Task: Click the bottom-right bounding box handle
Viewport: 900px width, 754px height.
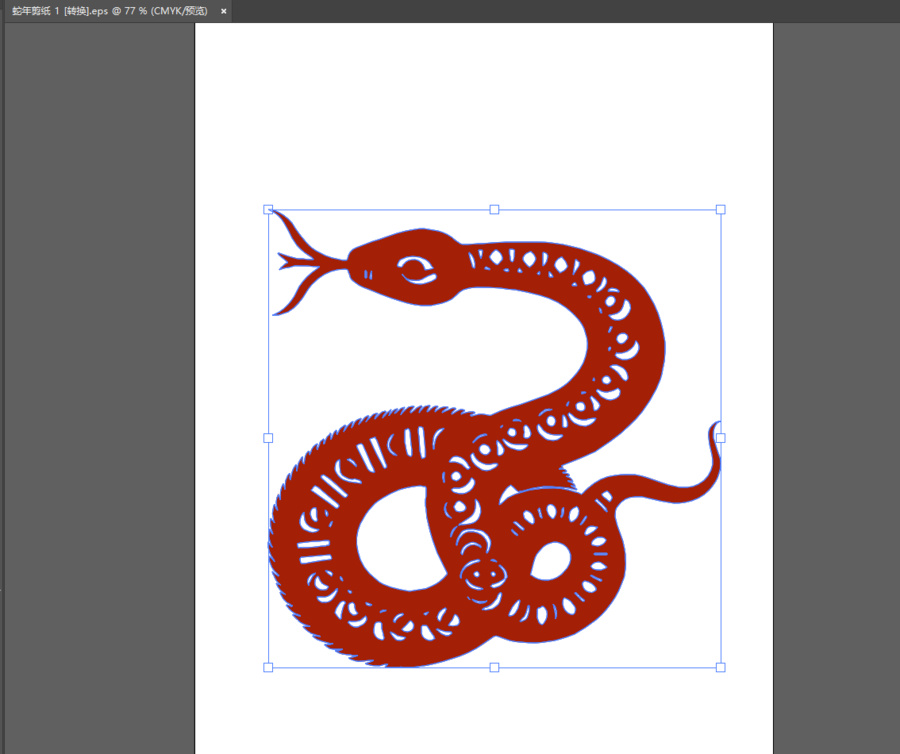Action: 721,667
